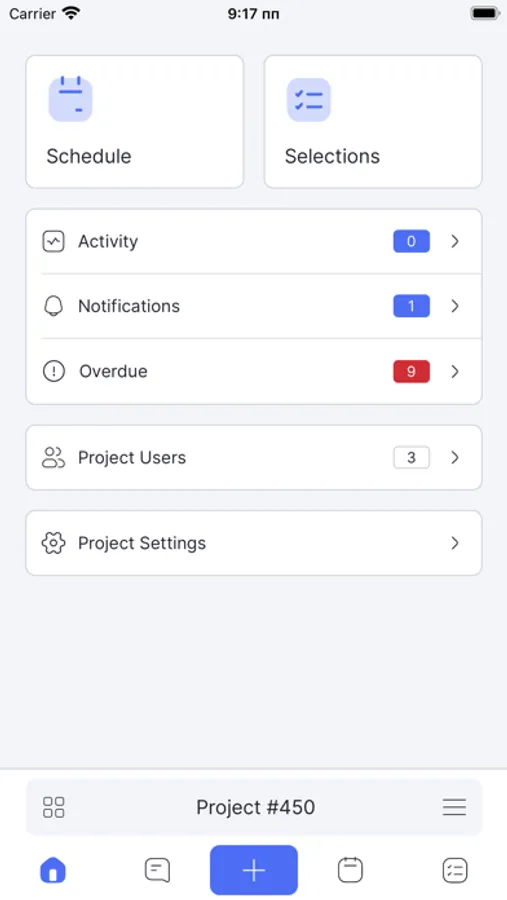This screenshot has width=507, height=900.
Task: Switch to the checklist tab in the bottom bar
Action: coord(455,870)
